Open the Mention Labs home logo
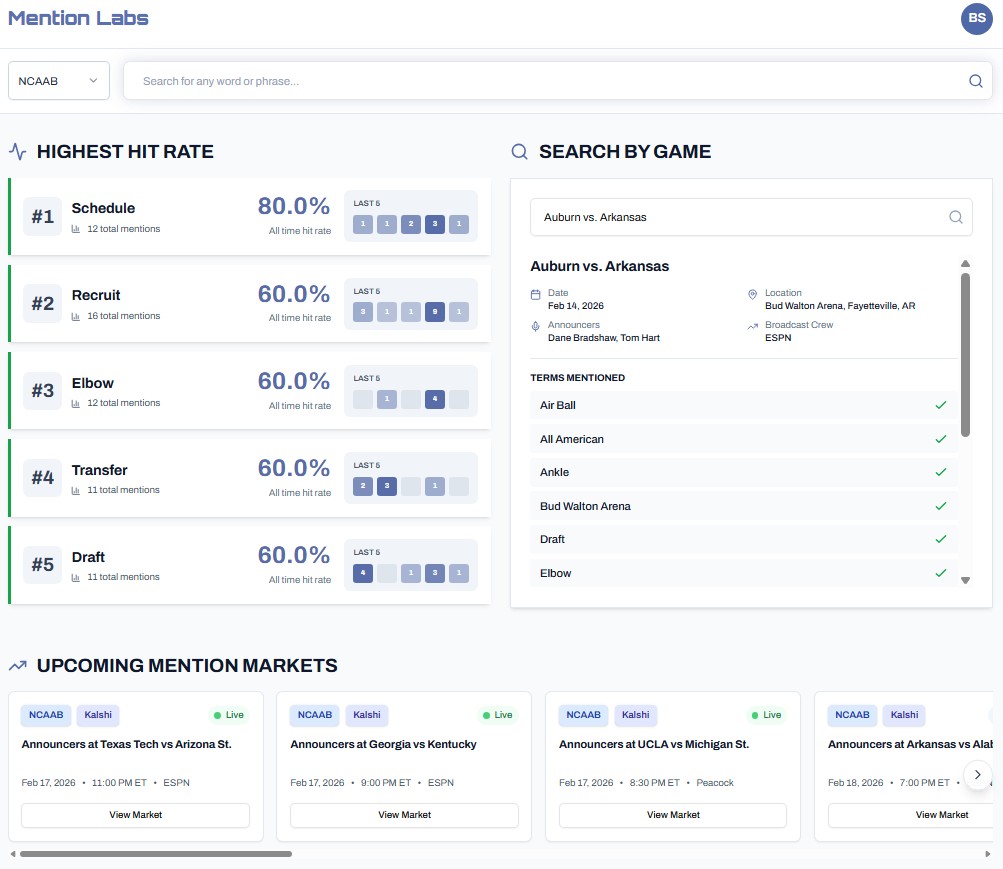The height and width of the screenshot is (869, 1003). point(78,18)
